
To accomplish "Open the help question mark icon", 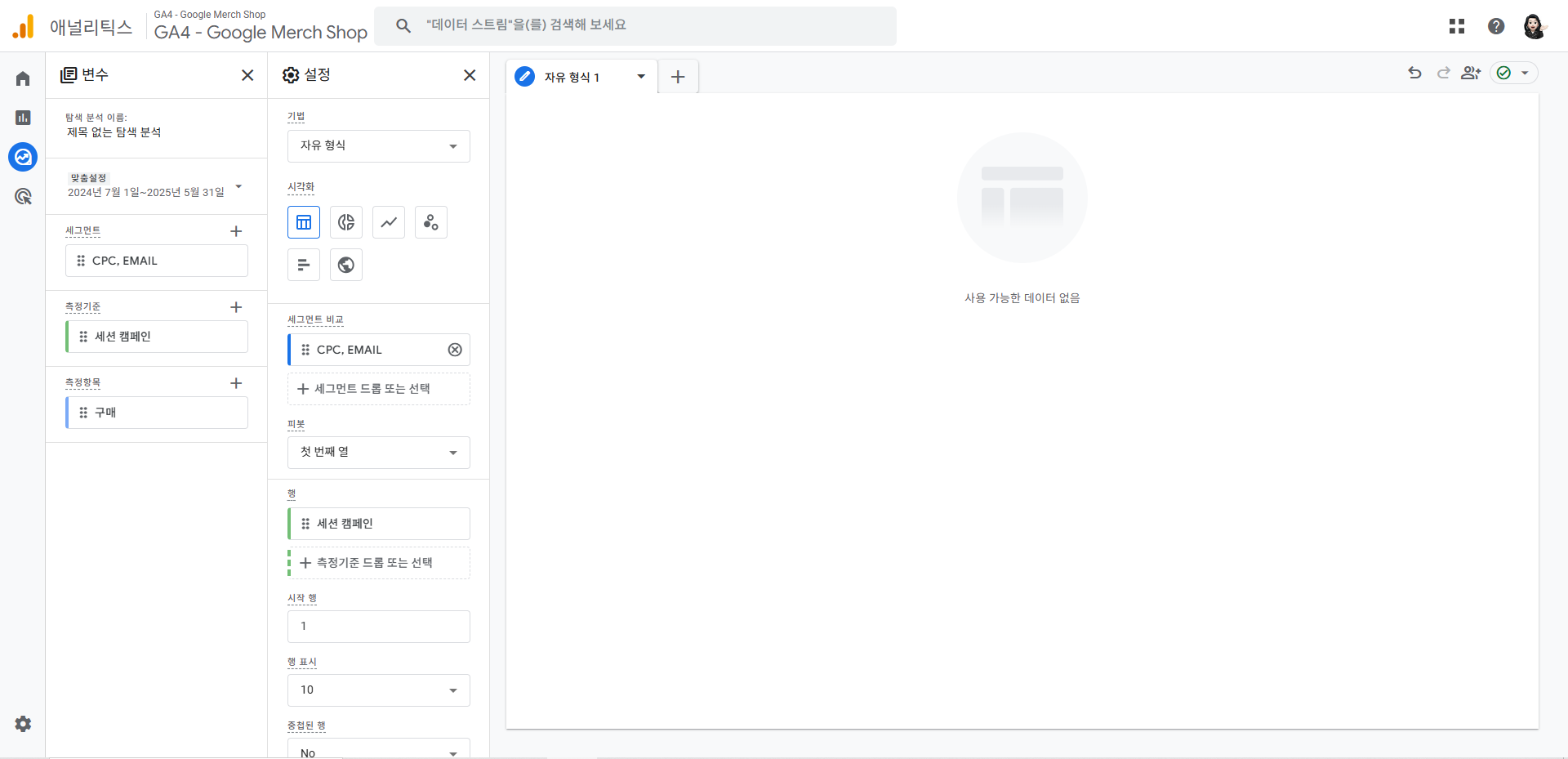I will [x=1496, y=26].
